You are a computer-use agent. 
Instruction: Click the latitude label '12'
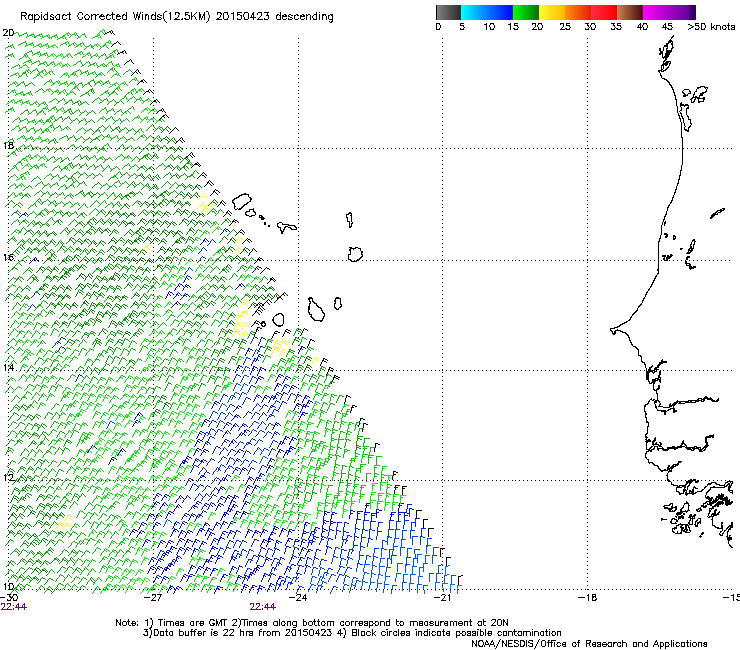point(8,477)
